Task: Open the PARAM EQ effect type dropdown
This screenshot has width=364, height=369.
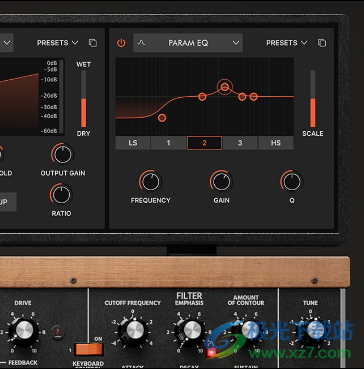Action: pyautogui.click(x=188, y=43)
